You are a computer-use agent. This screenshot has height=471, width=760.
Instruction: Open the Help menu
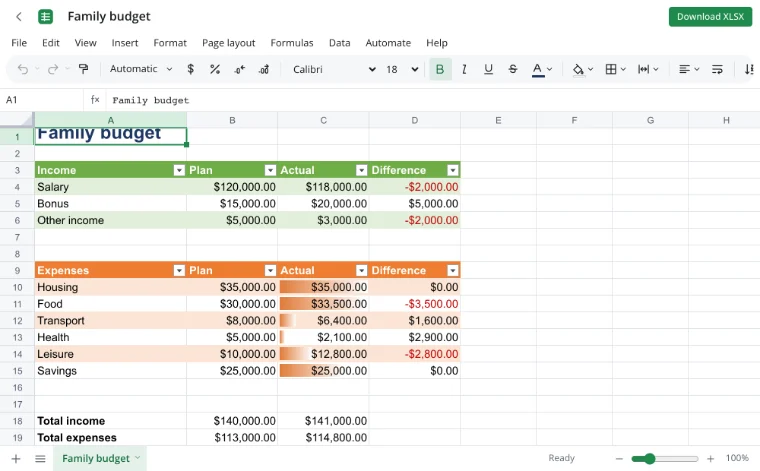click(437, 43)
